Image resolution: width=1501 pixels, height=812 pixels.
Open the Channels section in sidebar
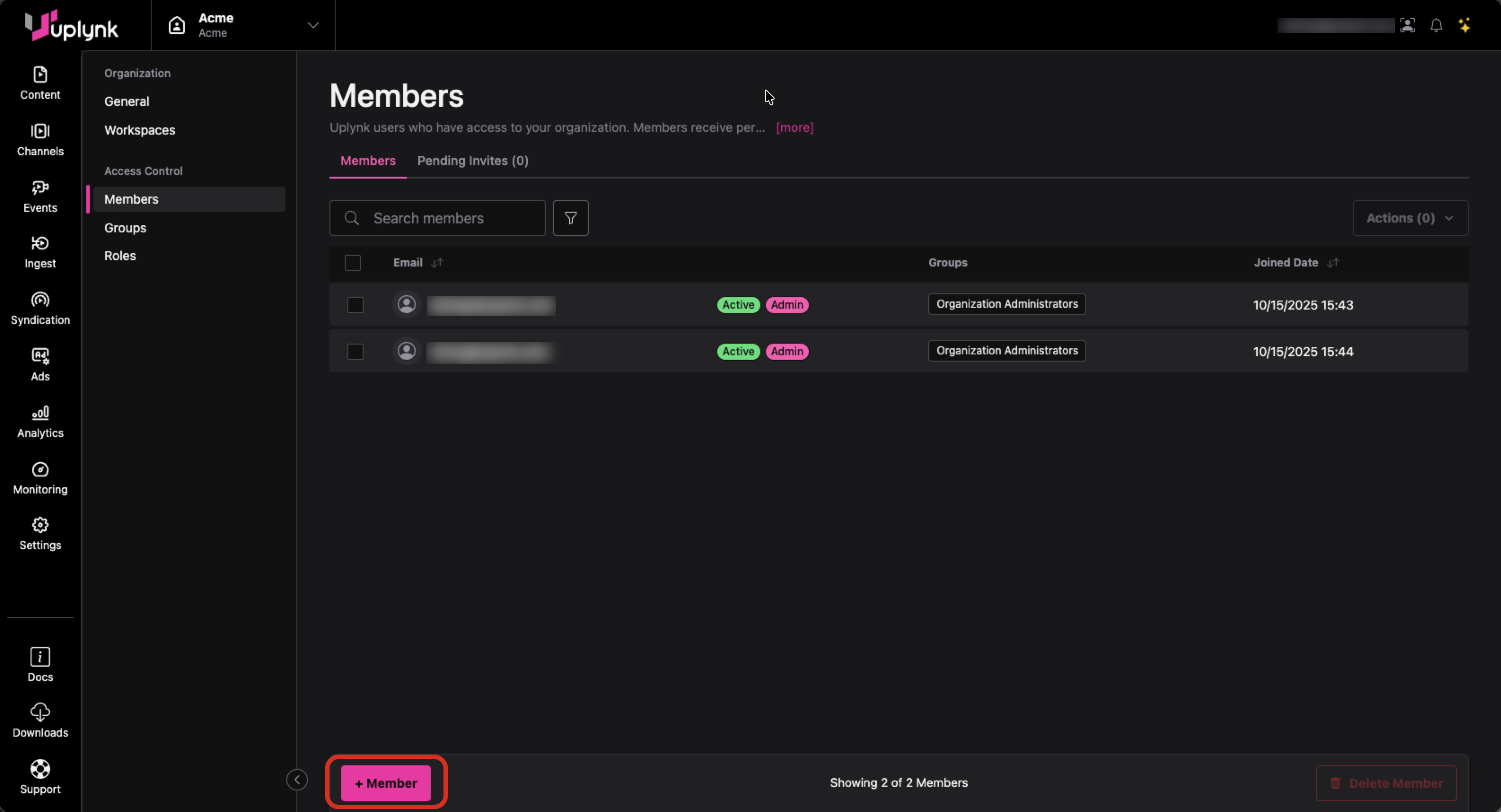(40, 140)
